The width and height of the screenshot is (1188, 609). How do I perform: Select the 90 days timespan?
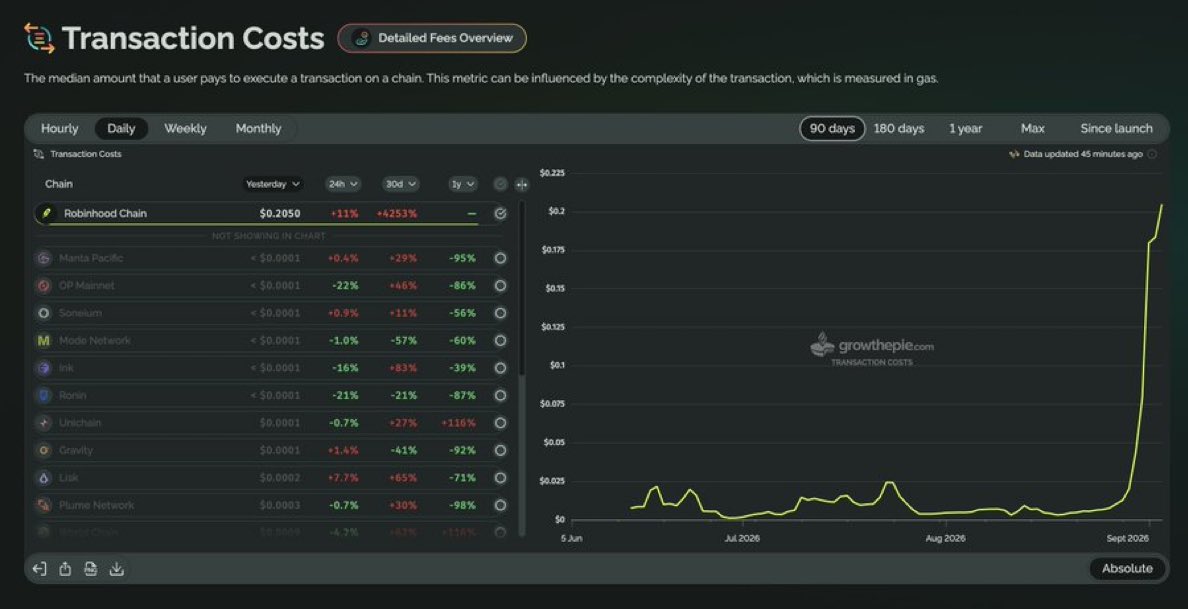(x=832, y=129)
